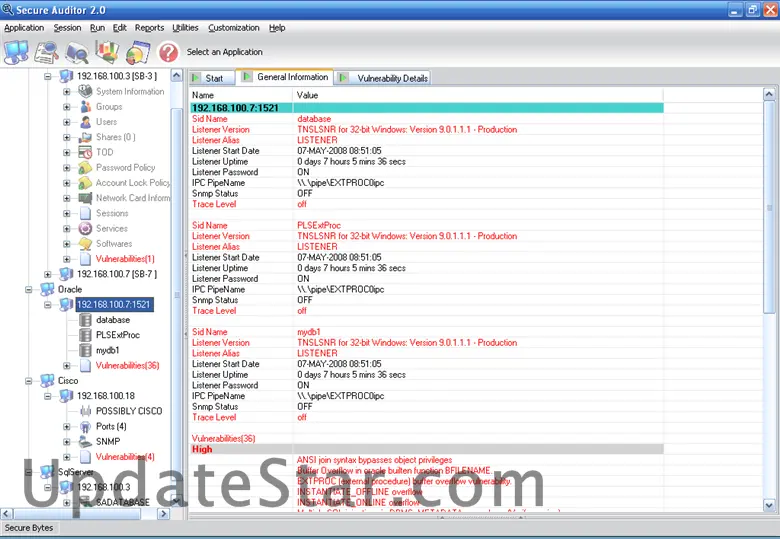Click the highlighted 192.168.100.7:1521 header row
The height and width of the screenshot is (539, 780).
427,108
